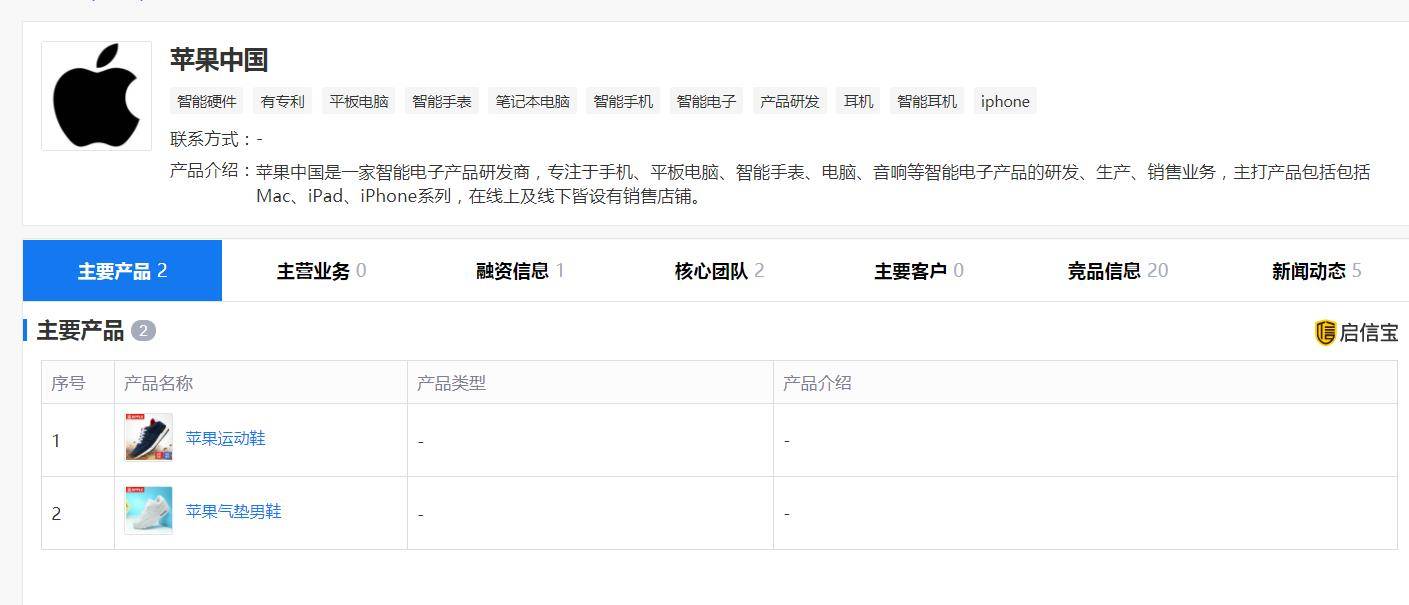Show the 主要客户 tab
Viewport: 1409px width, 605px height.
(x=918, y=271)
